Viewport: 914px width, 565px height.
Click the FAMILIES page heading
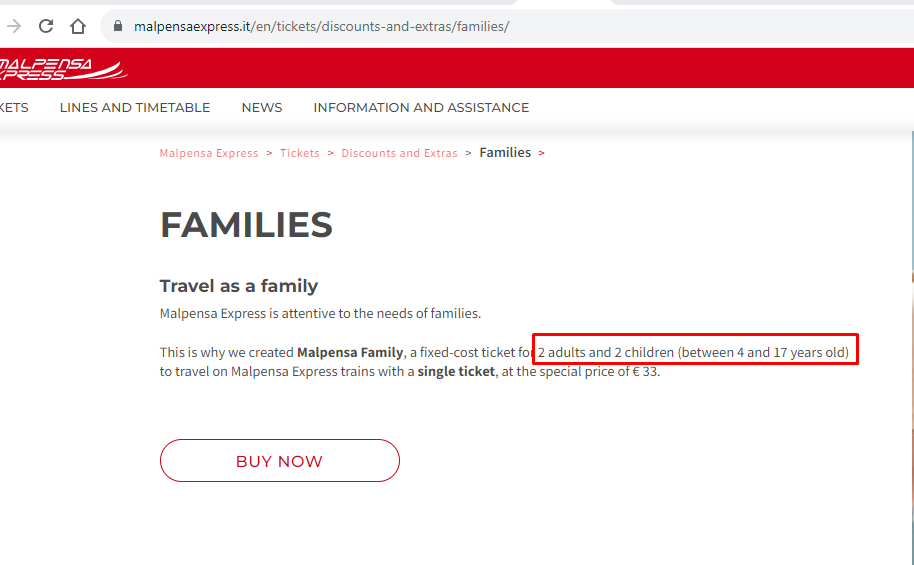246,225
